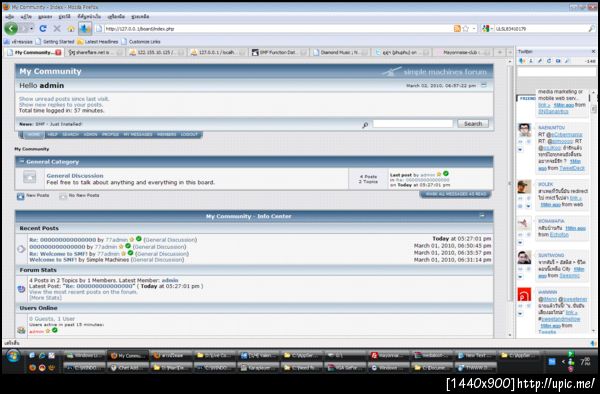Open the General Discussion board link
This screenshot has height=394, width=600.
click(75, 176)
